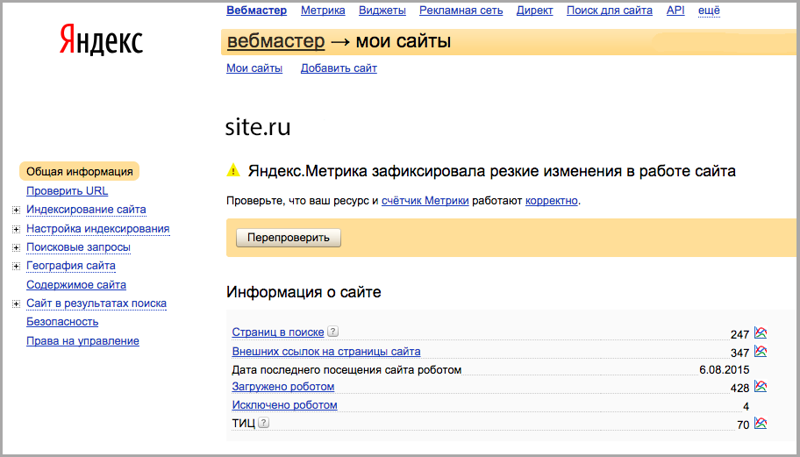Click the value 428 for Загружено роботом
Viewport: 800px width, 457px height.
pyautogui.click(x=739, y=388)
